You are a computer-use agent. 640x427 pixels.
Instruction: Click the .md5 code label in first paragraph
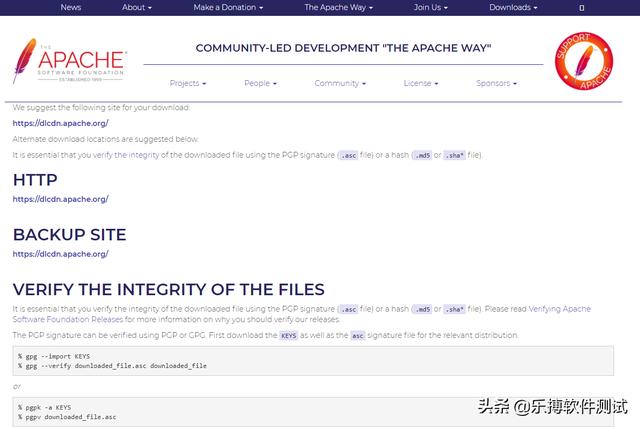422,155
